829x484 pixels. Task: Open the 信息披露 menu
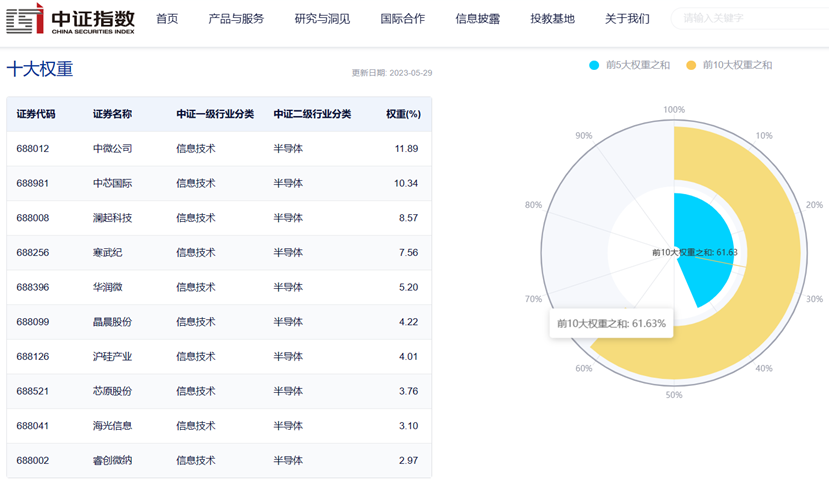[477, 19]
